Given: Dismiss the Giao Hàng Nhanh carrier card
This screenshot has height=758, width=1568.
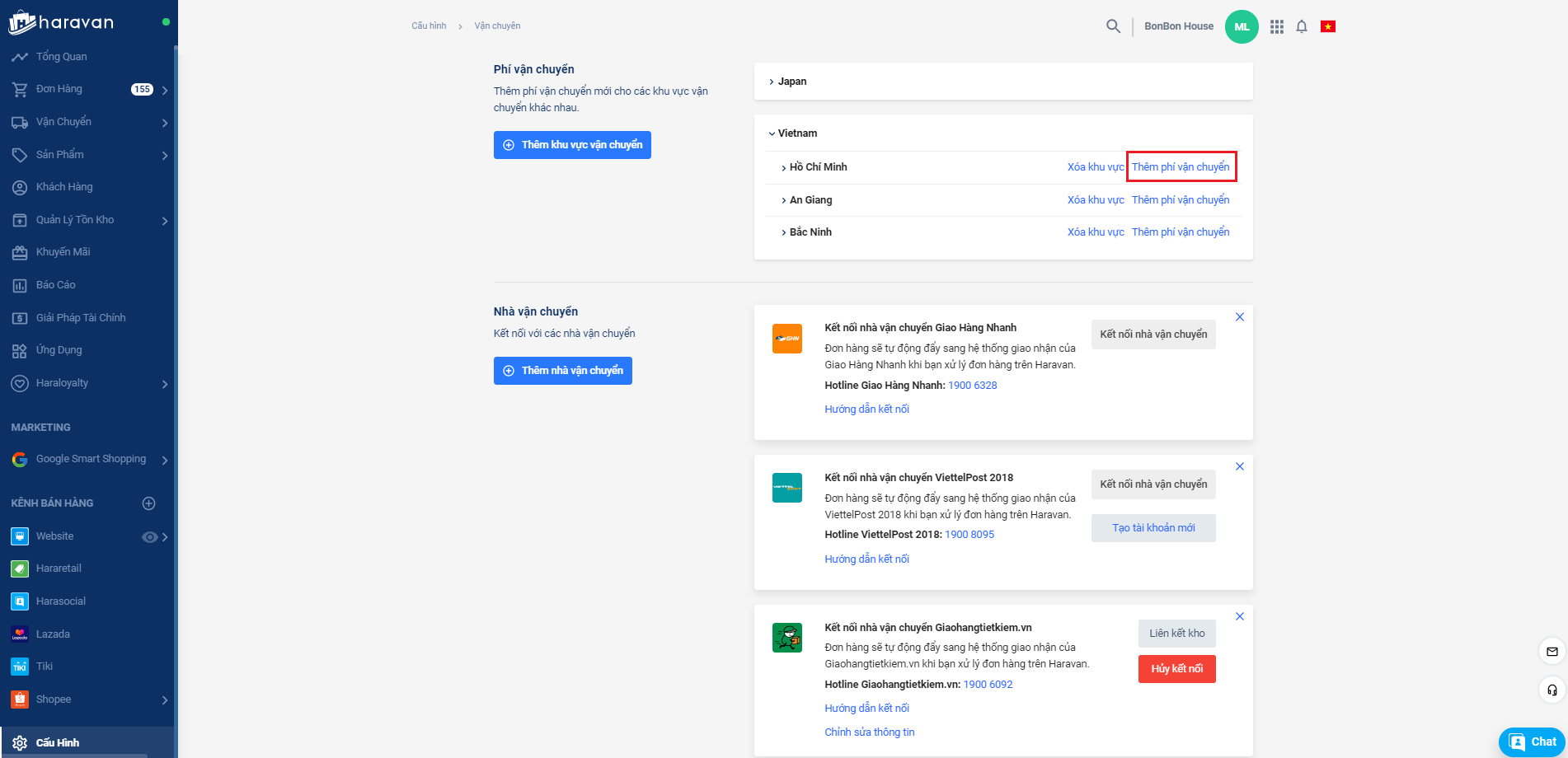Looking at the screenshot, I should (x=1239, y=317).
